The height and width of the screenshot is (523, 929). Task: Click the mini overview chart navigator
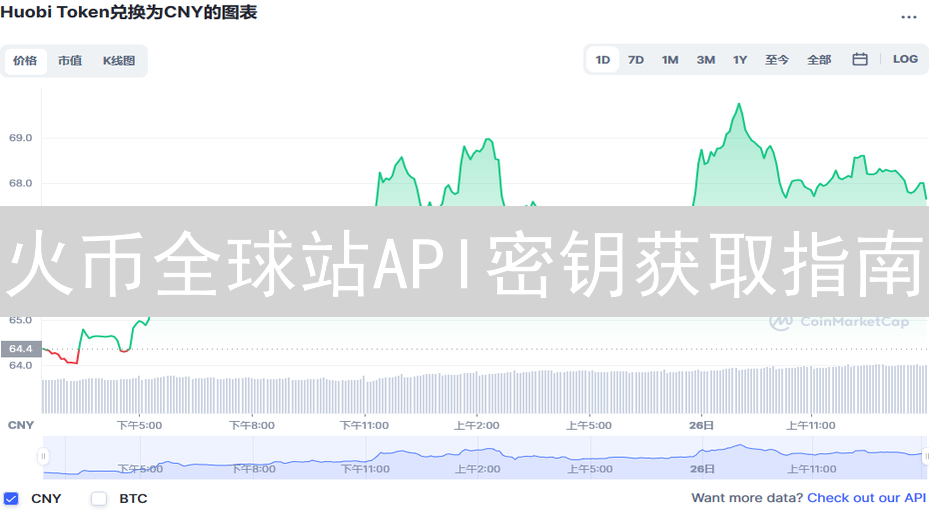point(483,457)
